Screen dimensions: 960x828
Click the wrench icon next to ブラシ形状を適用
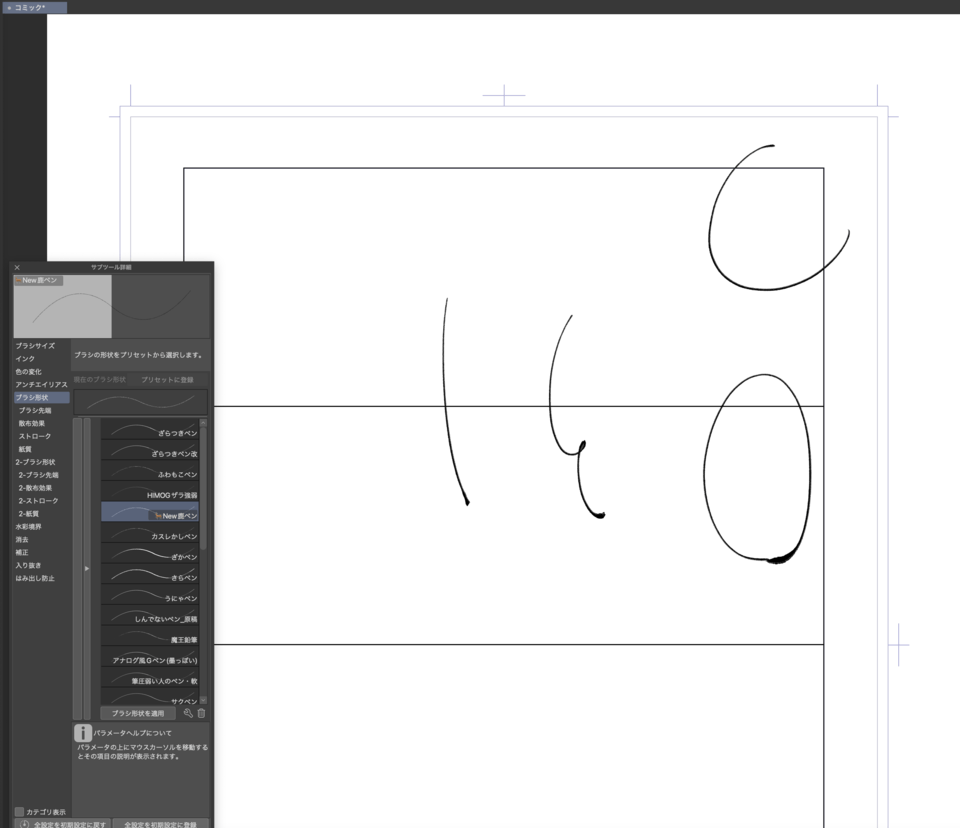click(x=189, y=714)
